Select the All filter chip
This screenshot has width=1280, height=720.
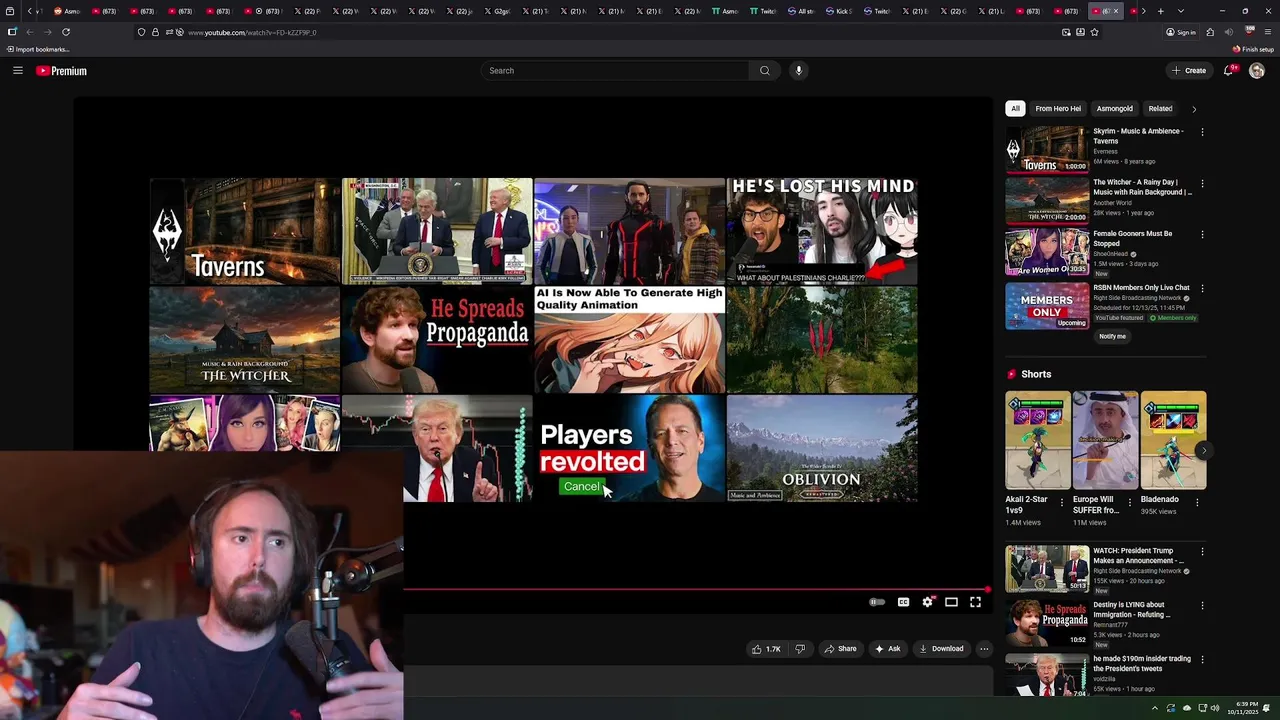click(x=1015, y=108)
